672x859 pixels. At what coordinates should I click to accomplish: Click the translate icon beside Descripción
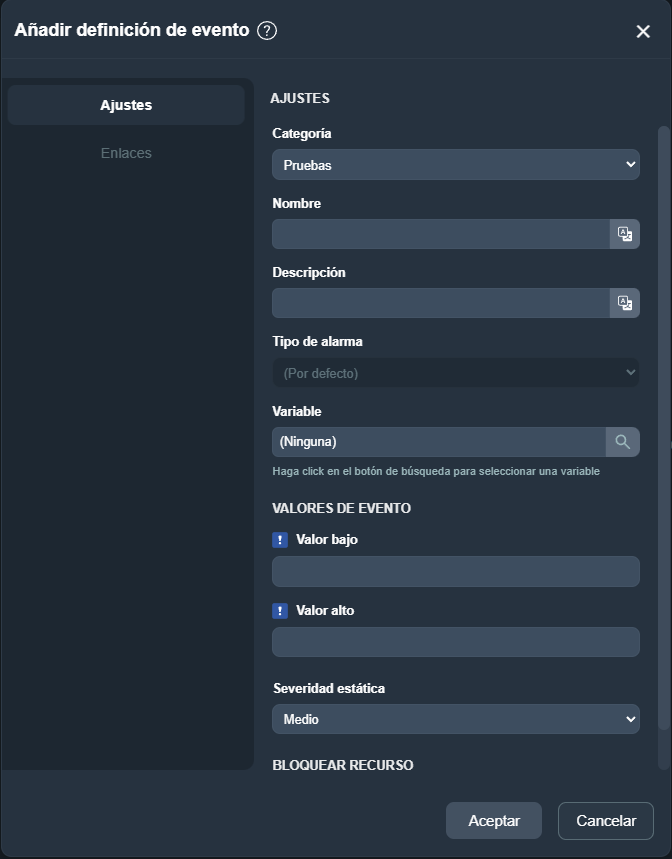pos(625,303)
